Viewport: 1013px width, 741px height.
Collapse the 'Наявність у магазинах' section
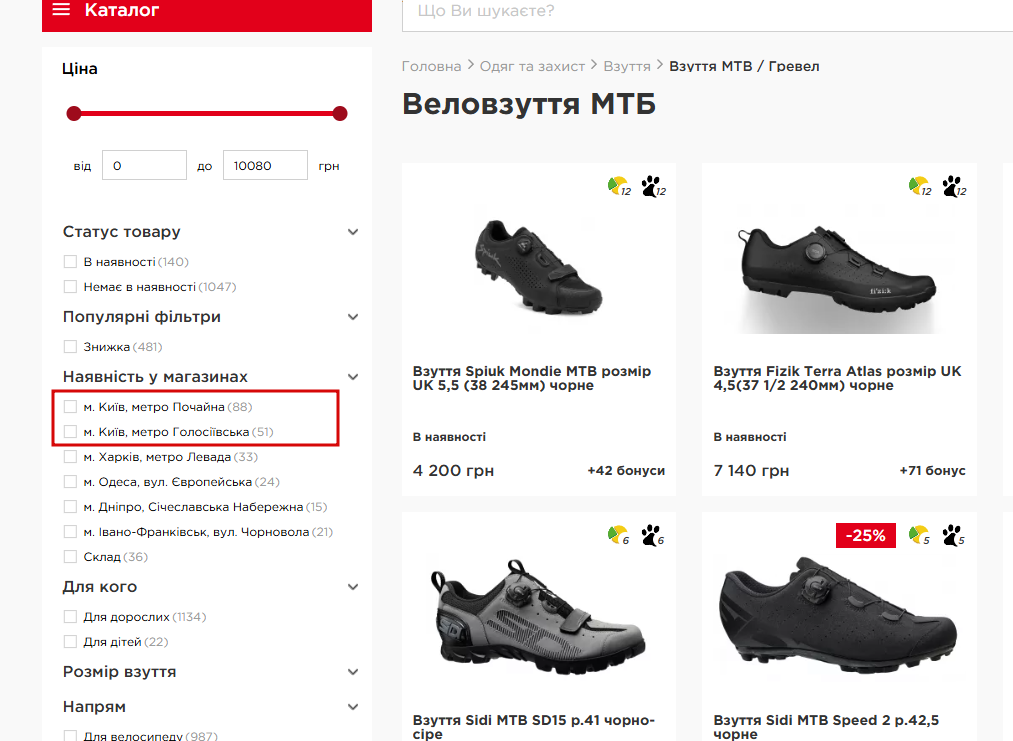pyautogui.click(x=352, y=377)
